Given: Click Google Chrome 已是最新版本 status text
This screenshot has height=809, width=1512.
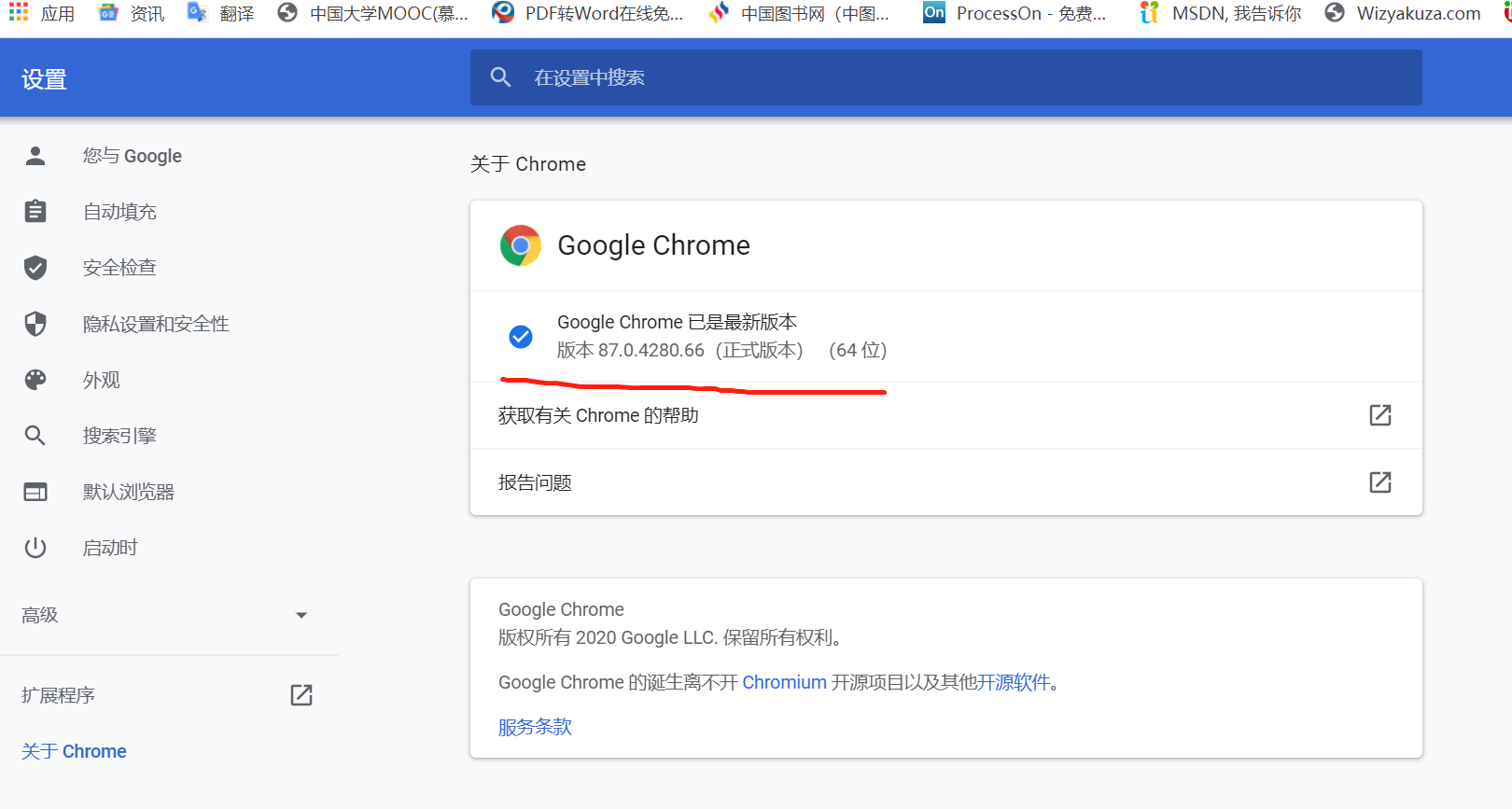Looking at the screenshot, I should (x=678, y=322).
